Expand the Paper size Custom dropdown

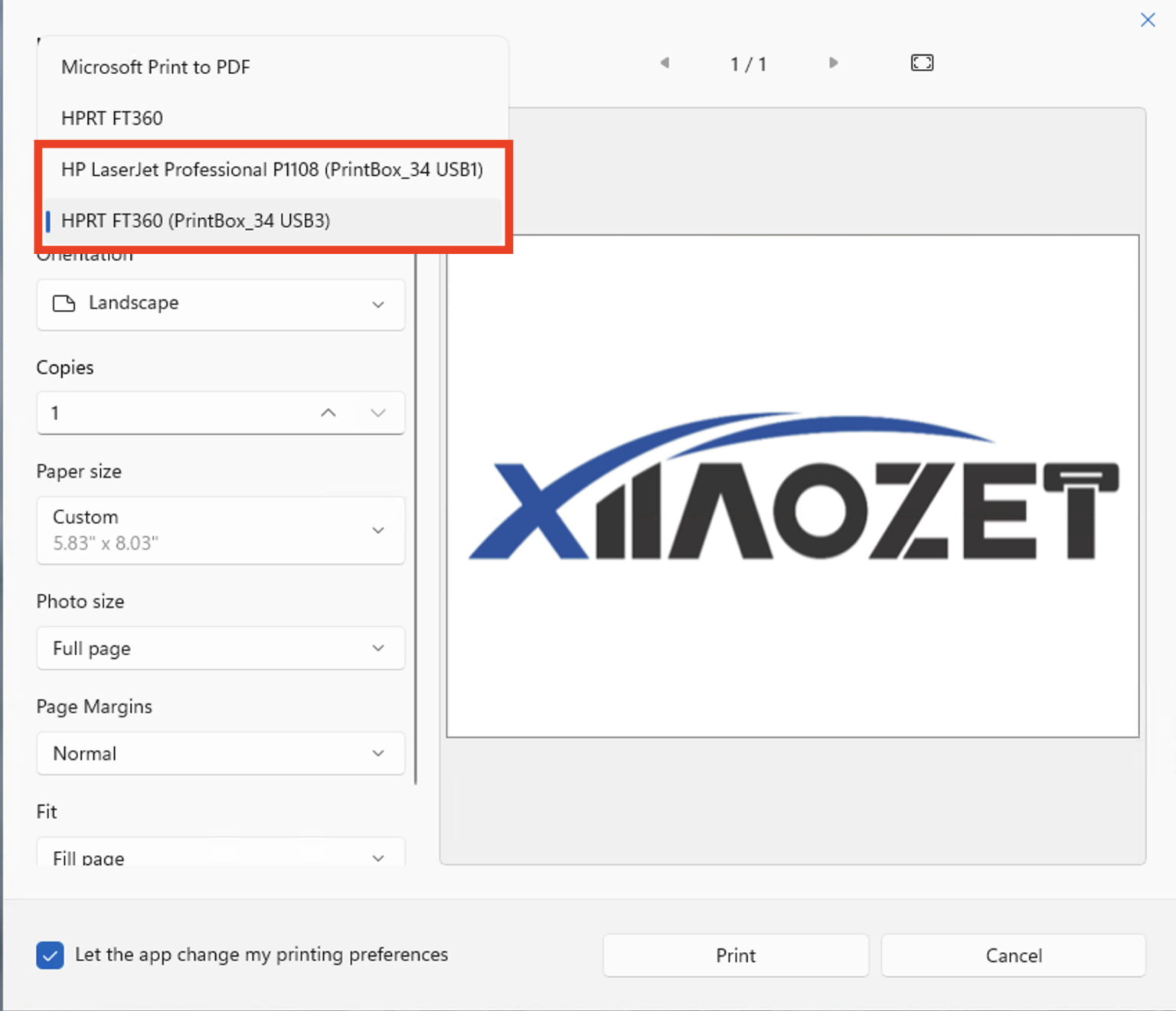pos(220,530)
